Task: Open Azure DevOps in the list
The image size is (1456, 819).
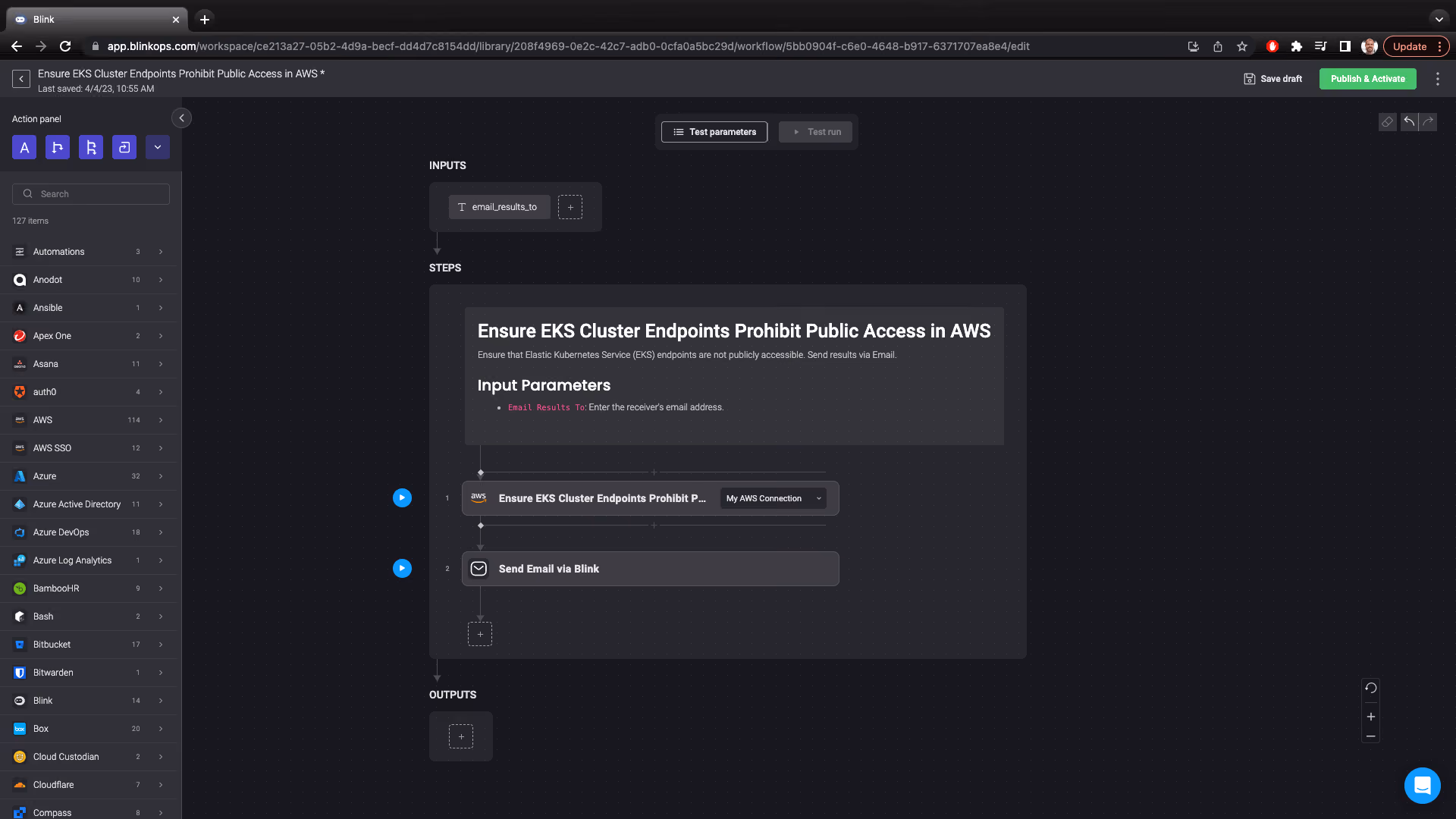Action: [88, 532]
